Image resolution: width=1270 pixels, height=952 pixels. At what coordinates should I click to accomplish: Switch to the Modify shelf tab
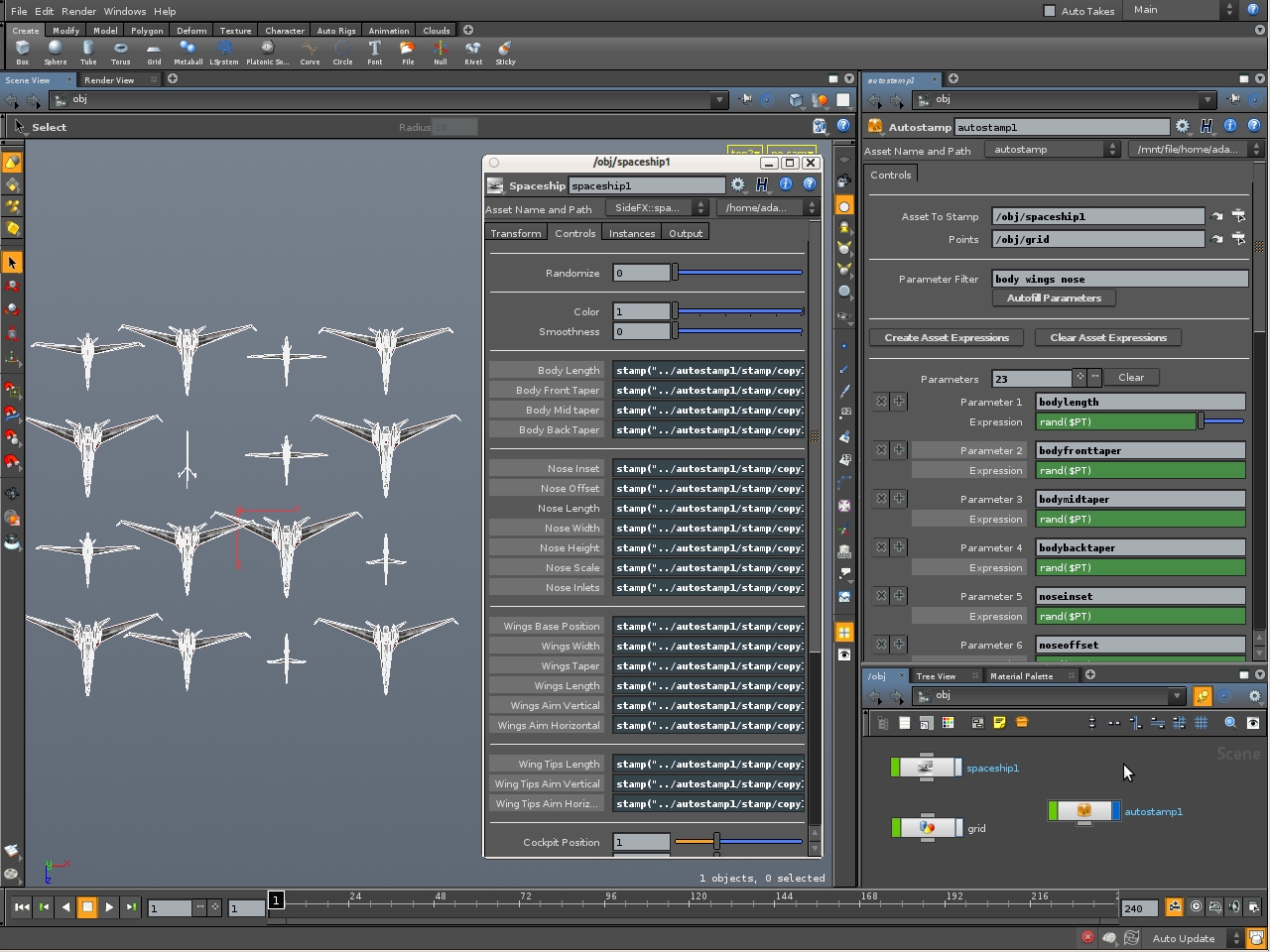point(66,31)
